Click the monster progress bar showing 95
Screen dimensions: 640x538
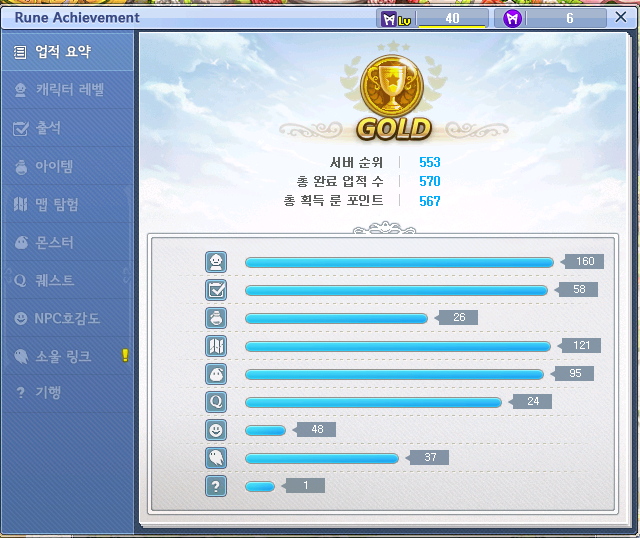pyautogui.click(x=394, y=374)
